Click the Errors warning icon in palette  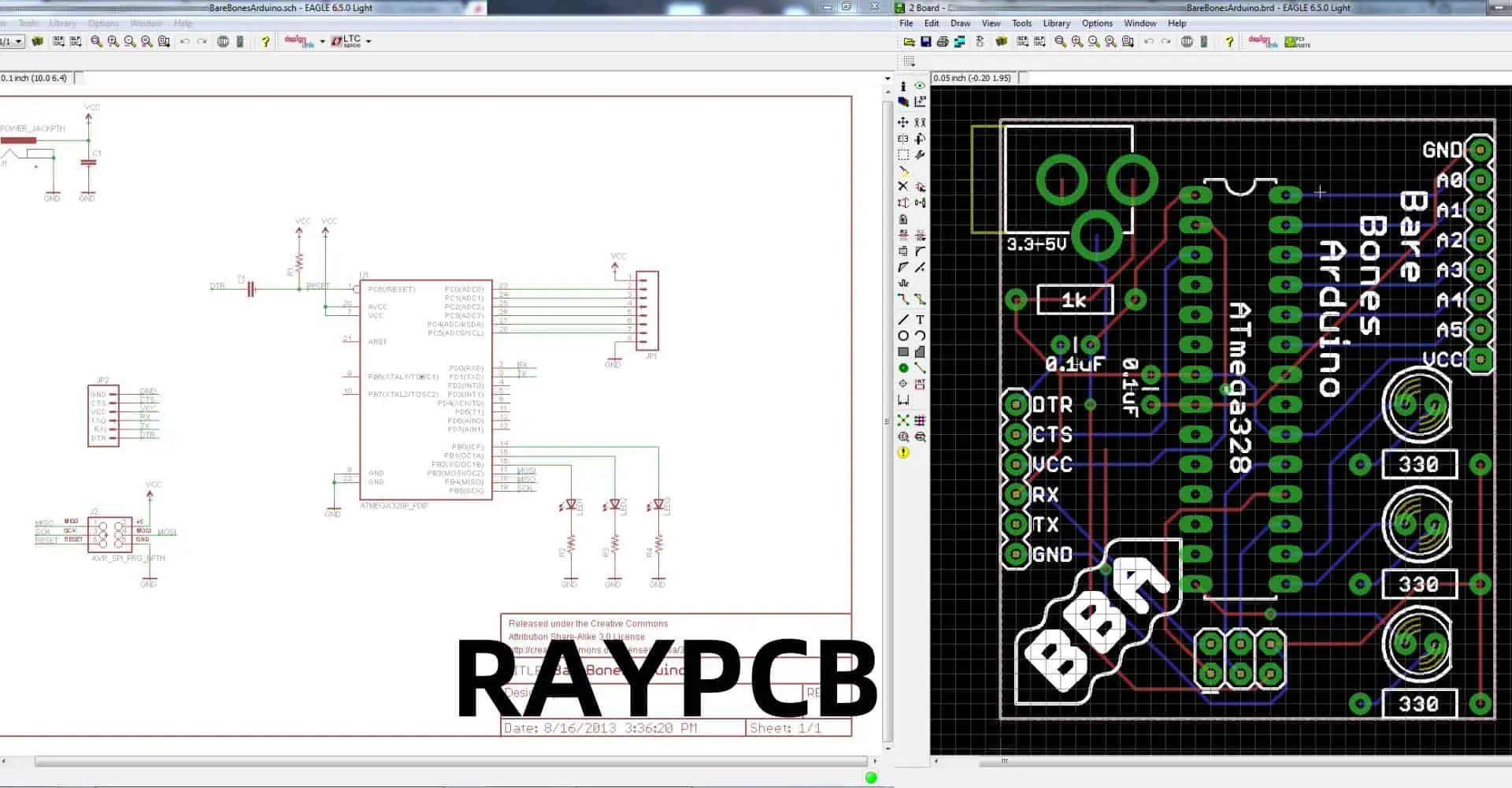coord(903,452)
